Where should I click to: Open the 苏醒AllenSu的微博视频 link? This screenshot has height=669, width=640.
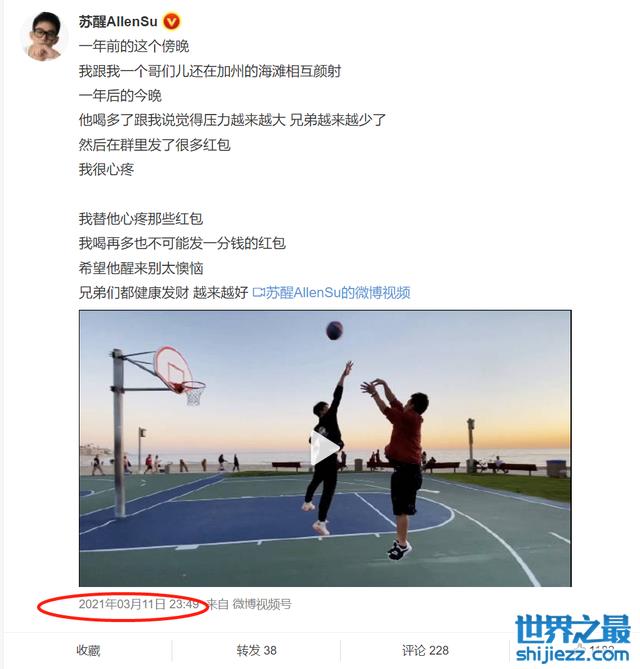click(x=338, y=293)
